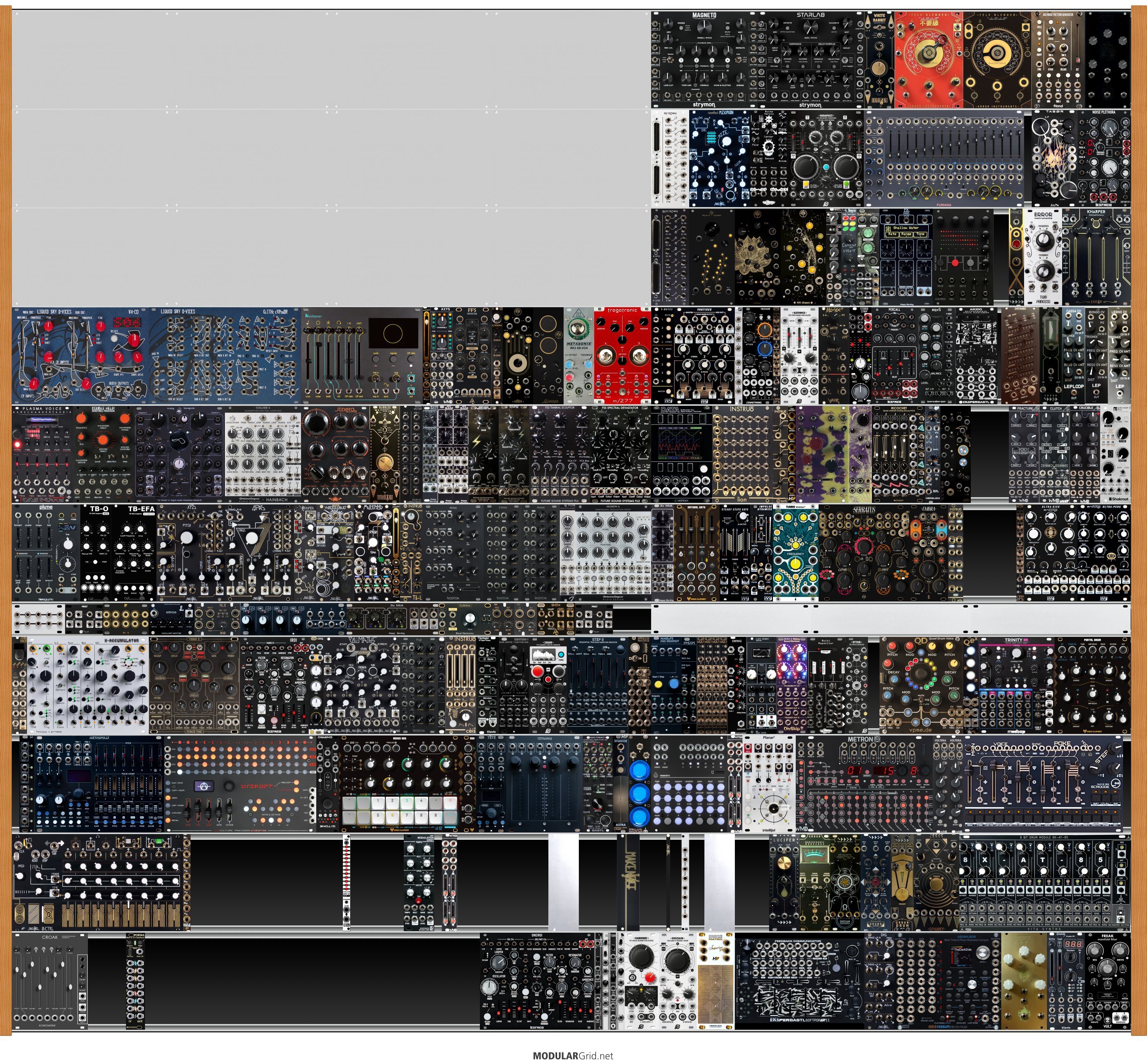Select the Polygogo oscillator module
This screenshot has width=1147, height=1064.
tap(362, 355)
